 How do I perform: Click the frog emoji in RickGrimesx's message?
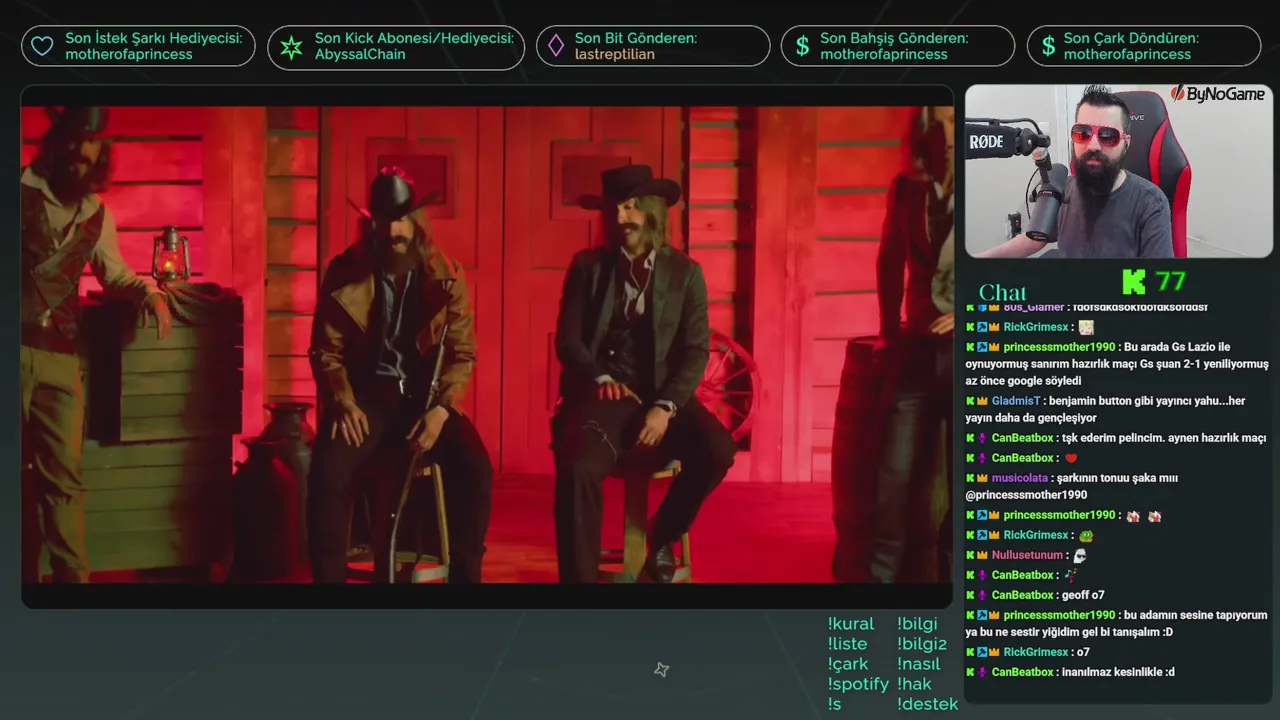click(x=1086, y=535)
